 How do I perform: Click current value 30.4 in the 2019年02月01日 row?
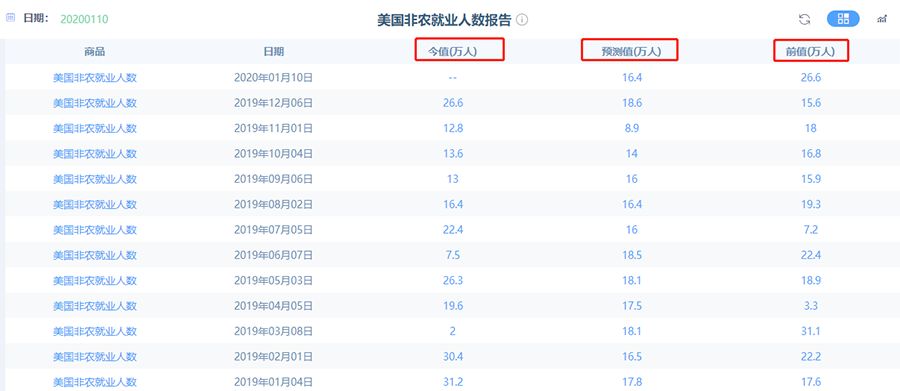coord(453,356)
